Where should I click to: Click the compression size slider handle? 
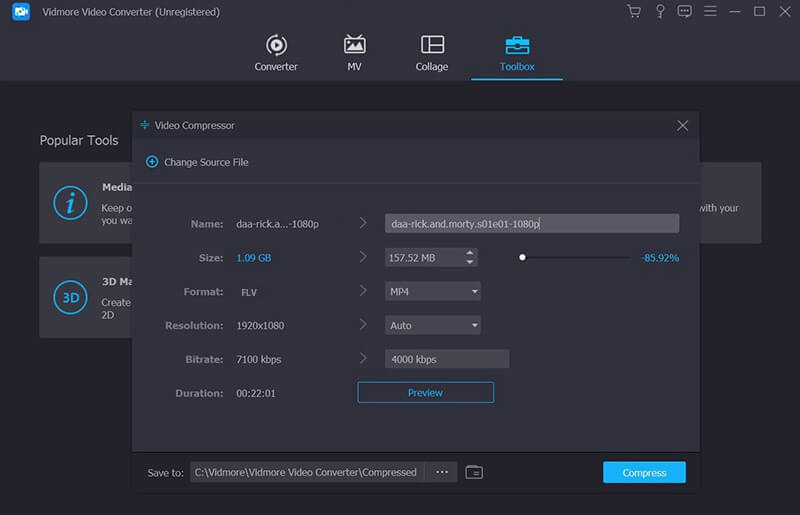coord(522,258)
